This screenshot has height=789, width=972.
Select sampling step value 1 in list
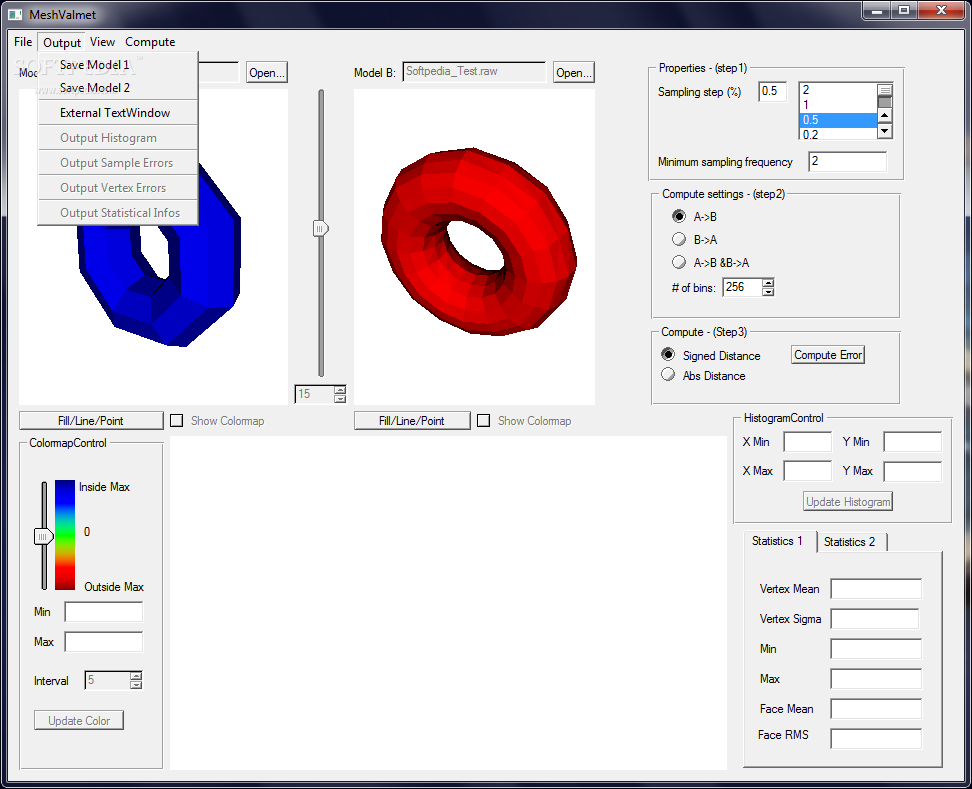[x=838, y=105]
